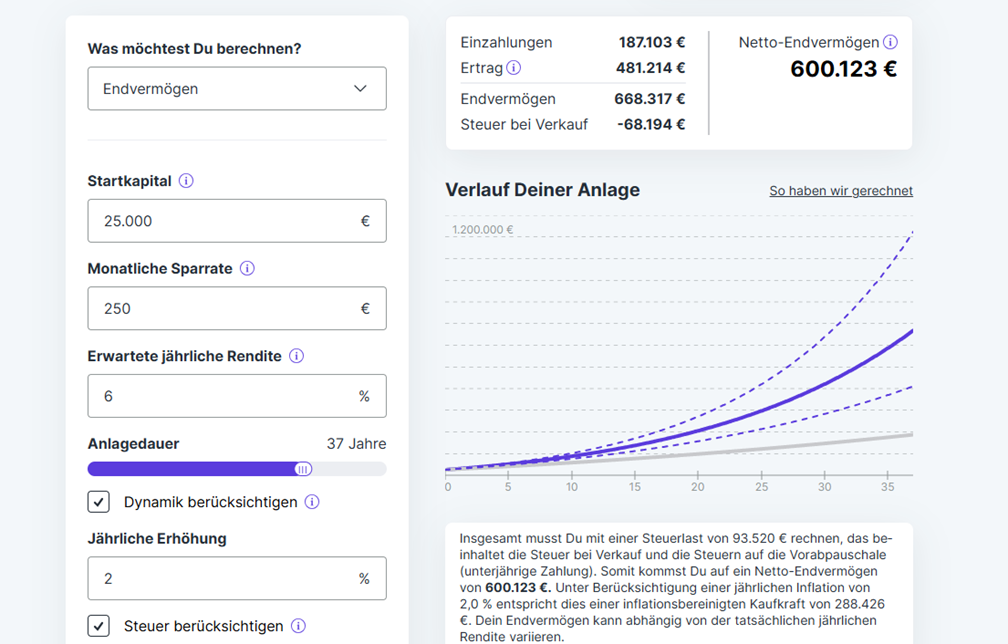The image size is (1008, 644).
Task: Toggle the Steuer berücksichtigen checkbox
Action: coord(99,626)
